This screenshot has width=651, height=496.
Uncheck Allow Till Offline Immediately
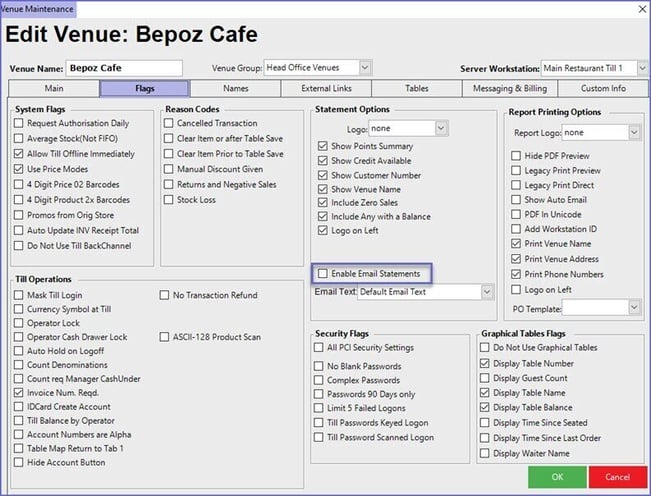click(x=19, y=154)
